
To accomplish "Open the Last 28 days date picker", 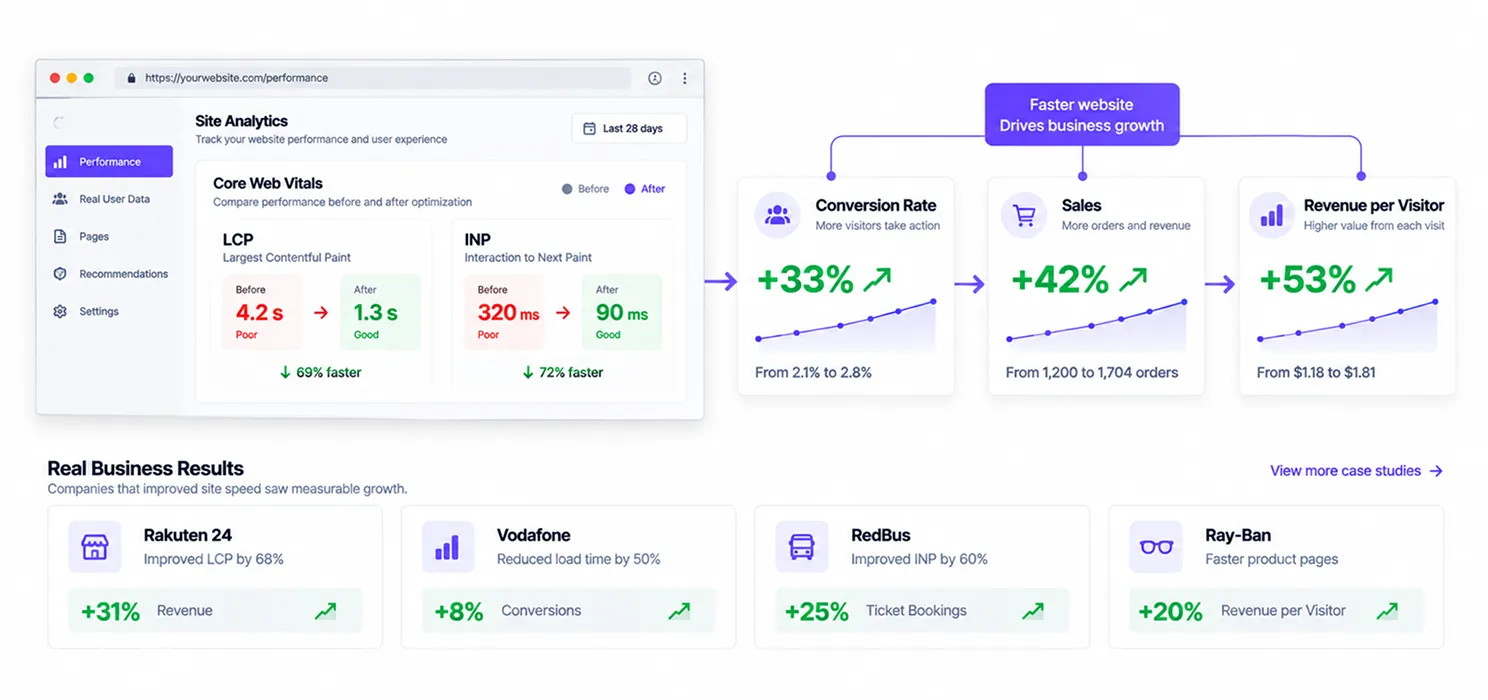I will coord(629,129).
